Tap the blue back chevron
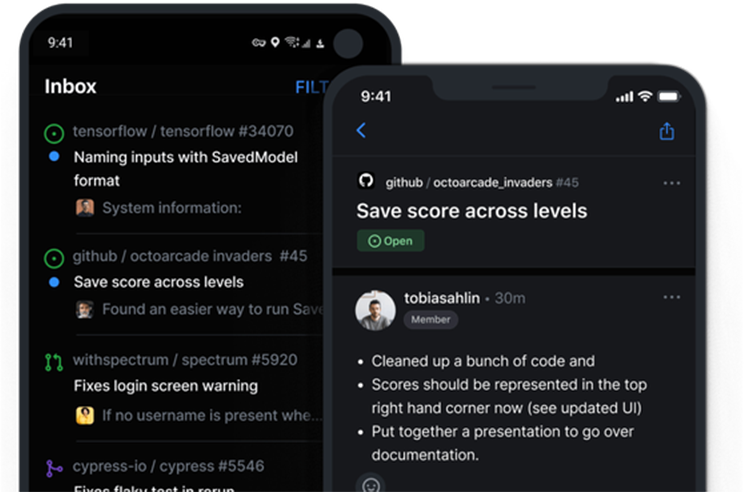This screenshot has height=492, width=744. point(361,130)
